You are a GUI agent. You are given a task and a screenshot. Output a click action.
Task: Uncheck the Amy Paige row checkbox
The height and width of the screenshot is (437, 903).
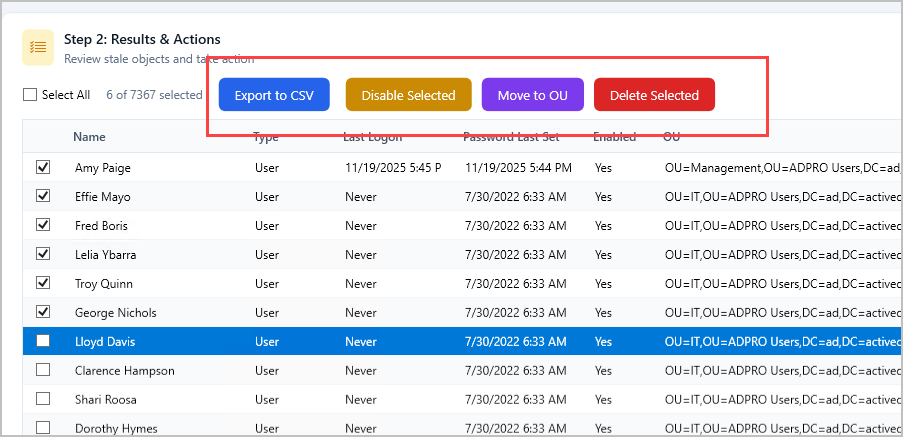tap(43, 167)
